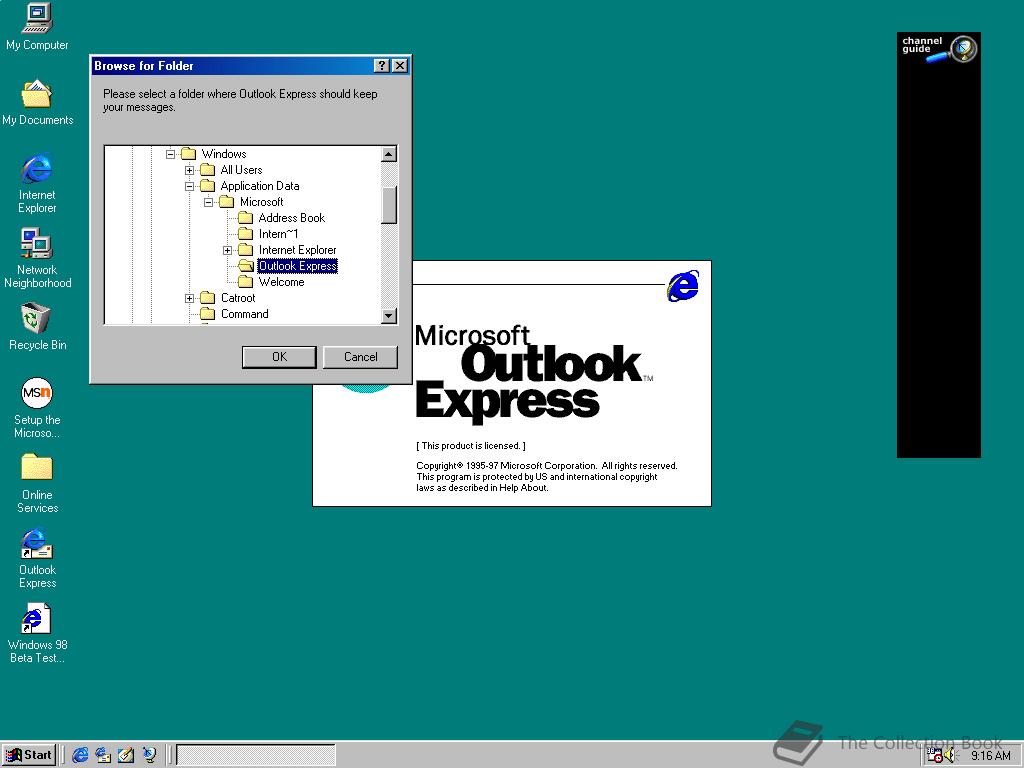Click Show Desktop Quick Launch icon
Image resolution: width=1024 pixels, height=768 pixels.
pyautogui.click(x=126, y=755)
